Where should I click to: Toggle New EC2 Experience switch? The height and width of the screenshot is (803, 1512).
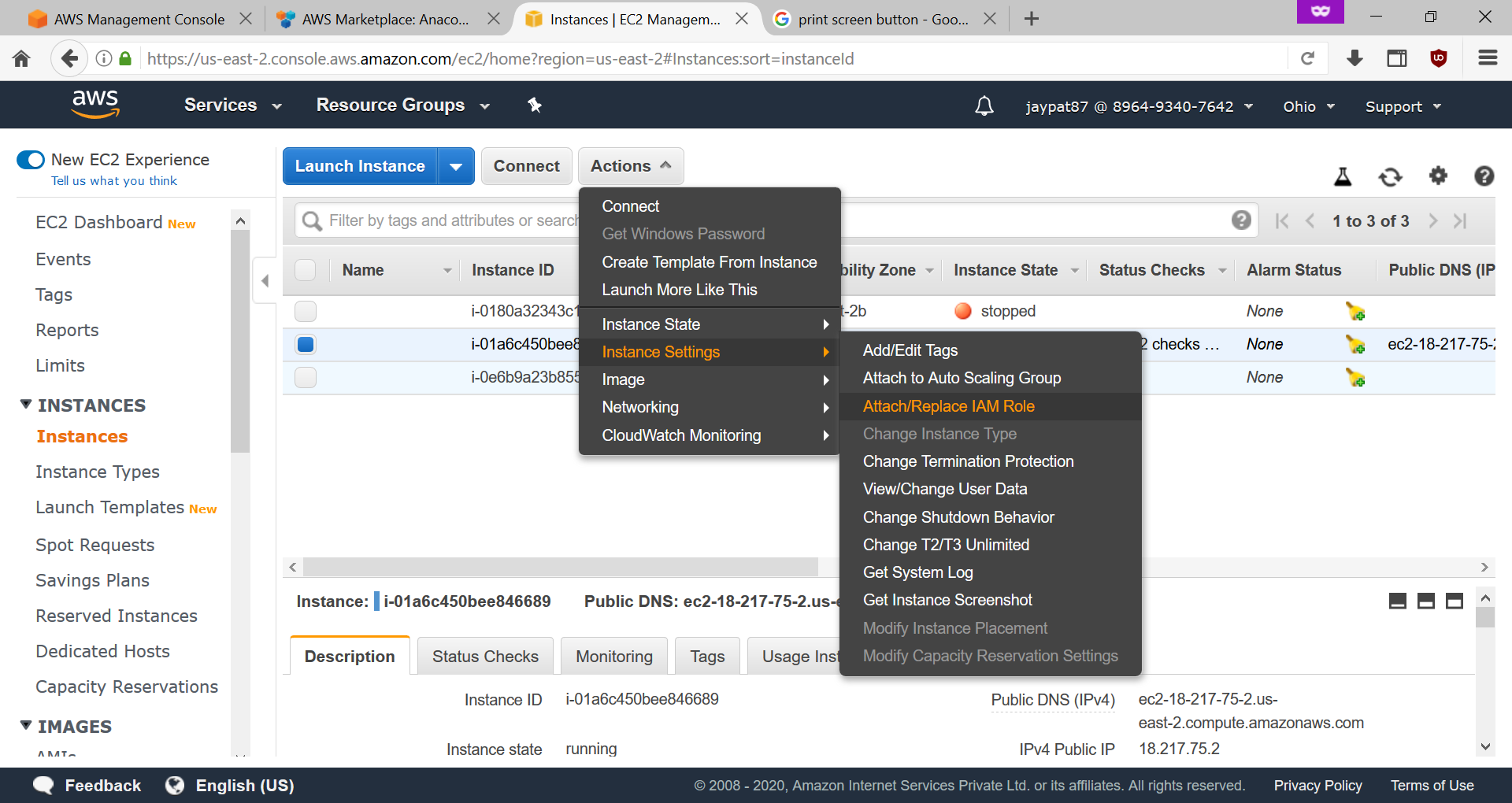point(31,160)
